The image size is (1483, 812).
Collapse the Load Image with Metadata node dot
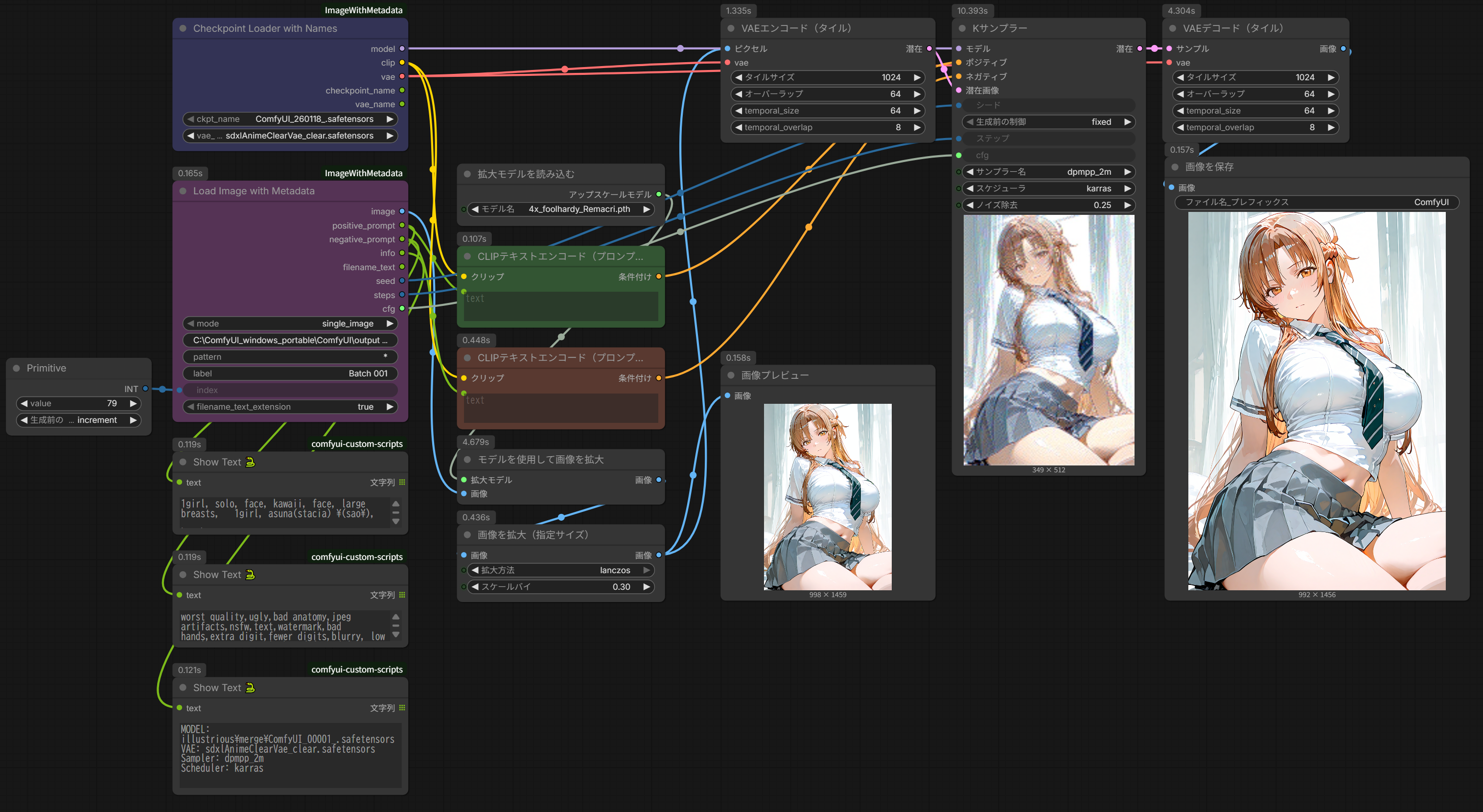[183, 191]
